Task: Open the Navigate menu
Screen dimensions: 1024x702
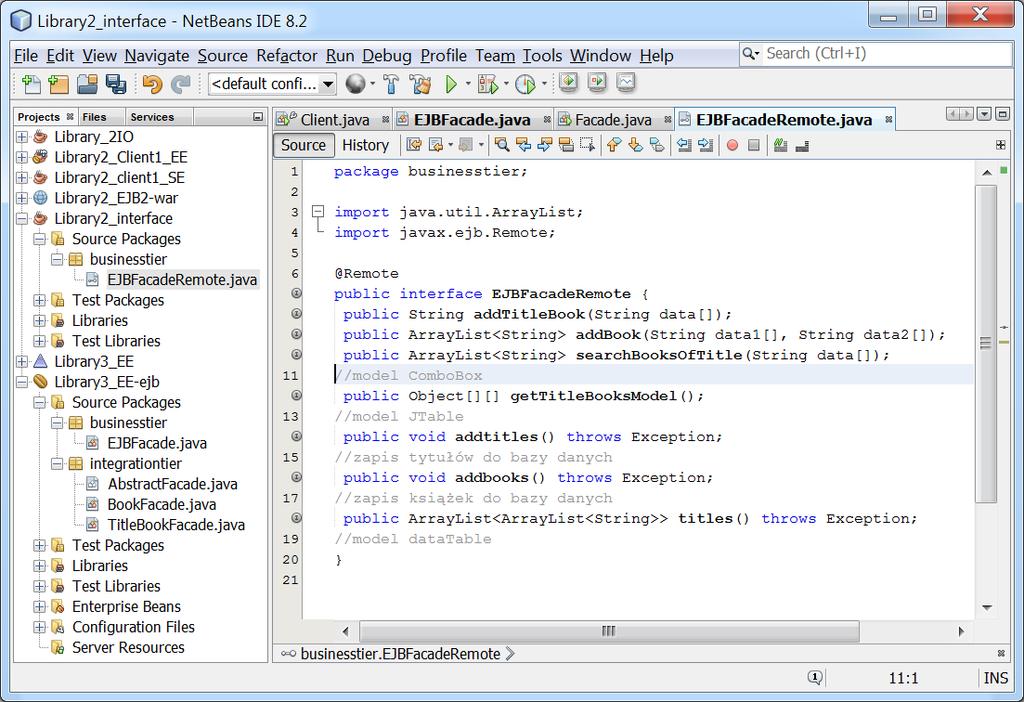Action: 157,56
